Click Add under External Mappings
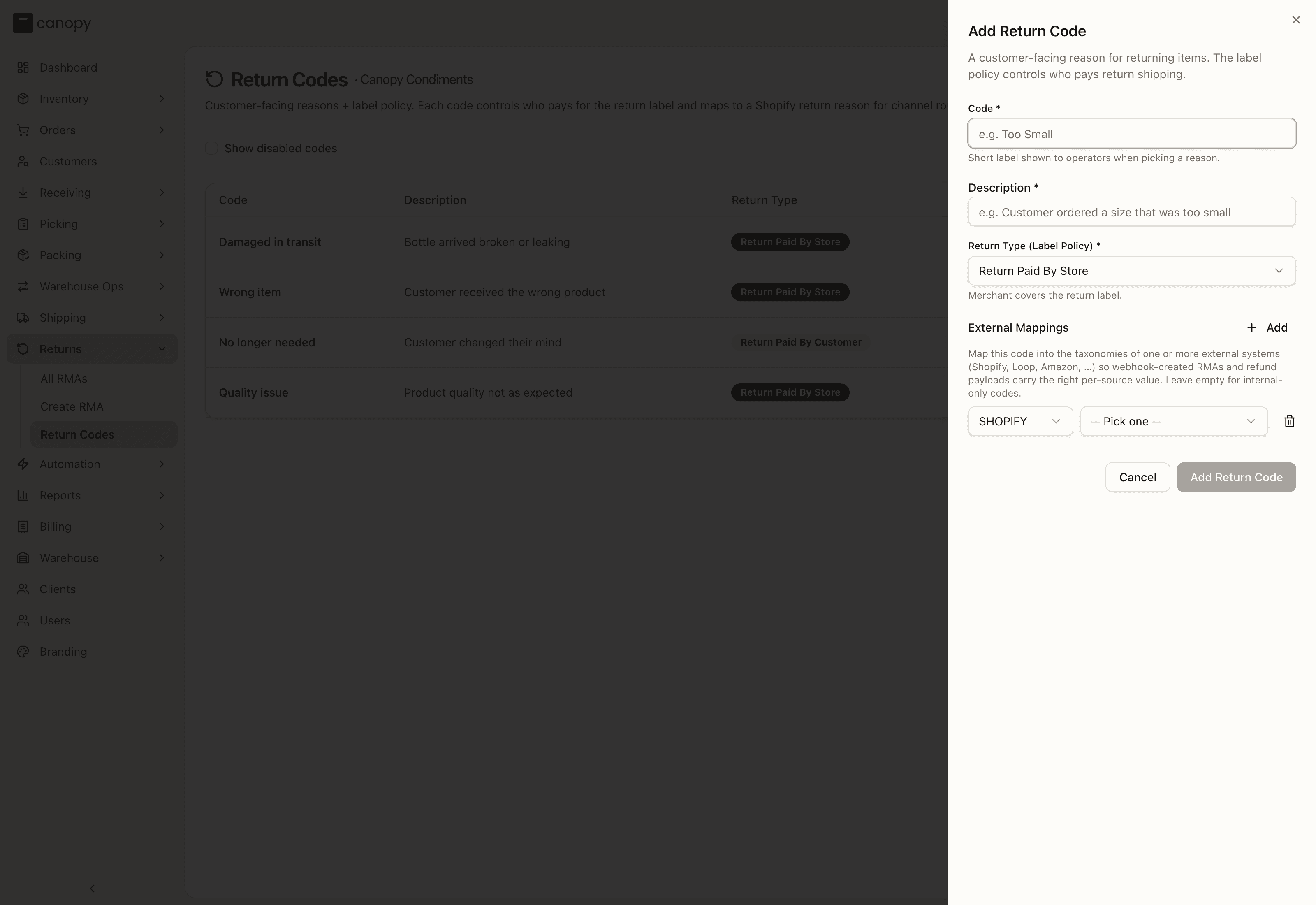Image resolution: width=1316 pixels, height=905 pixels. point(1267,328)
